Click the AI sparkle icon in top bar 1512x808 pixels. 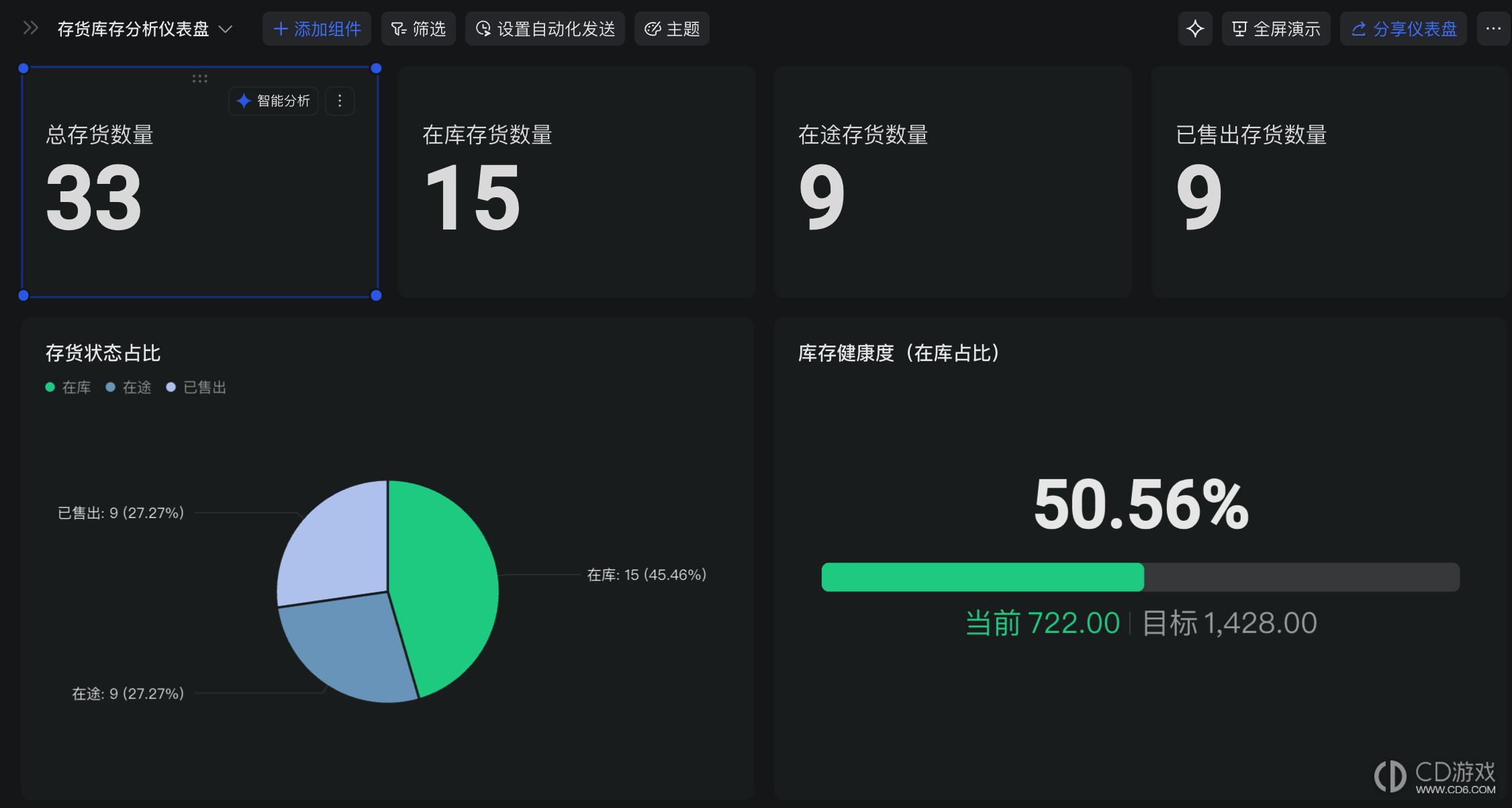[1195, 29]
